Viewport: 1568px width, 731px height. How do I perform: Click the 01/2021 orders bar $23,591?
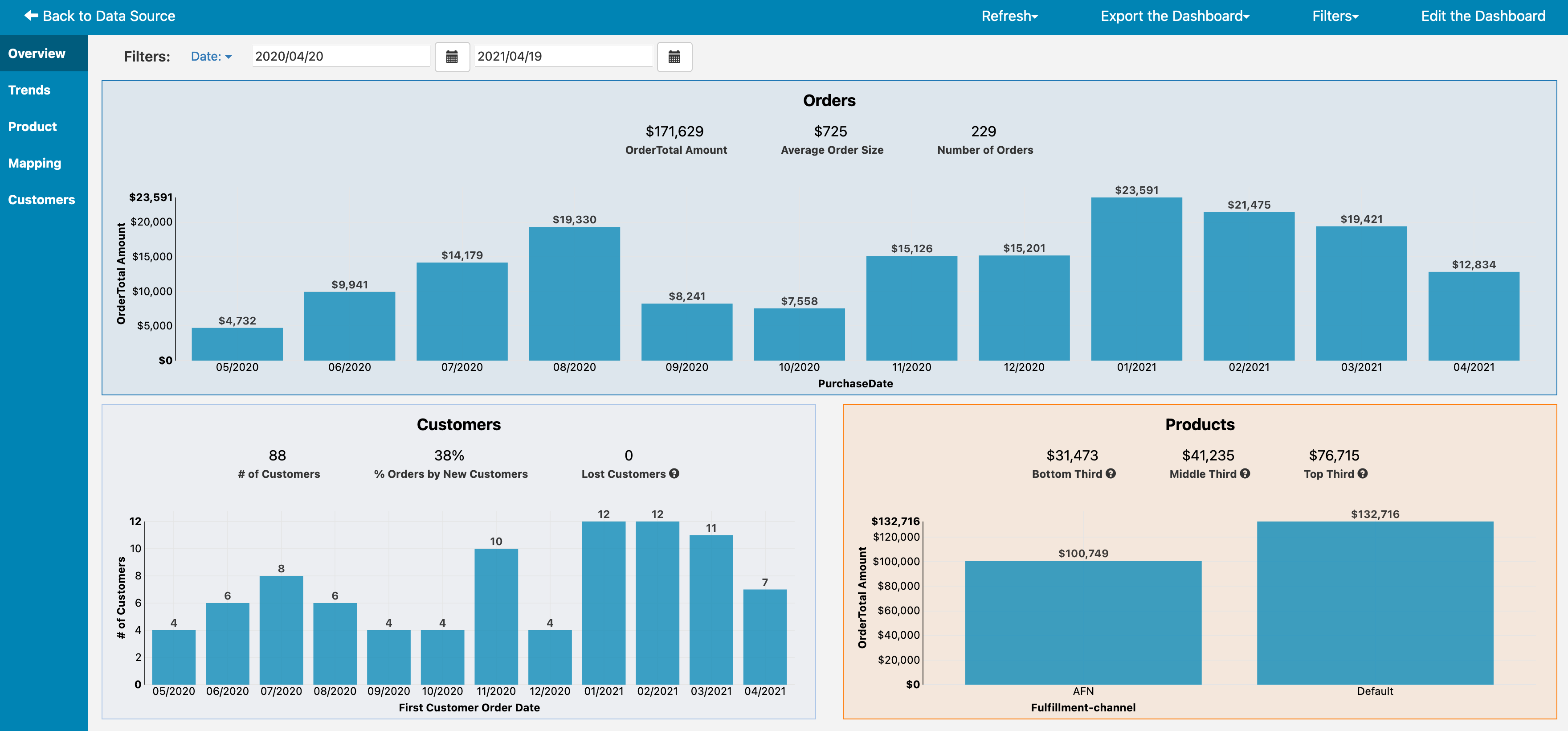1136,279
